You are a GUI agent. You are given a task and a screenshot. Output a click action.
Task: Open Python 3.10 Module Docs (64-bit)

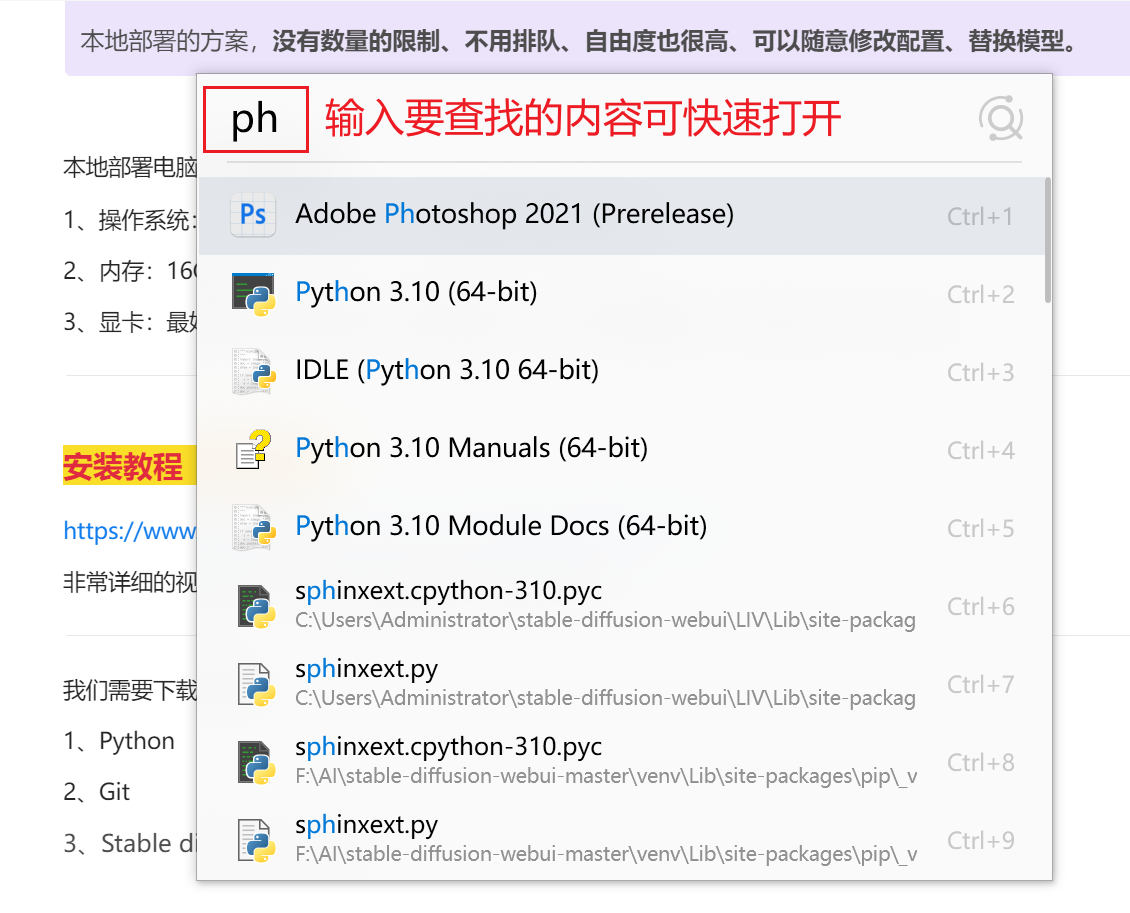[x=621, y=527]
